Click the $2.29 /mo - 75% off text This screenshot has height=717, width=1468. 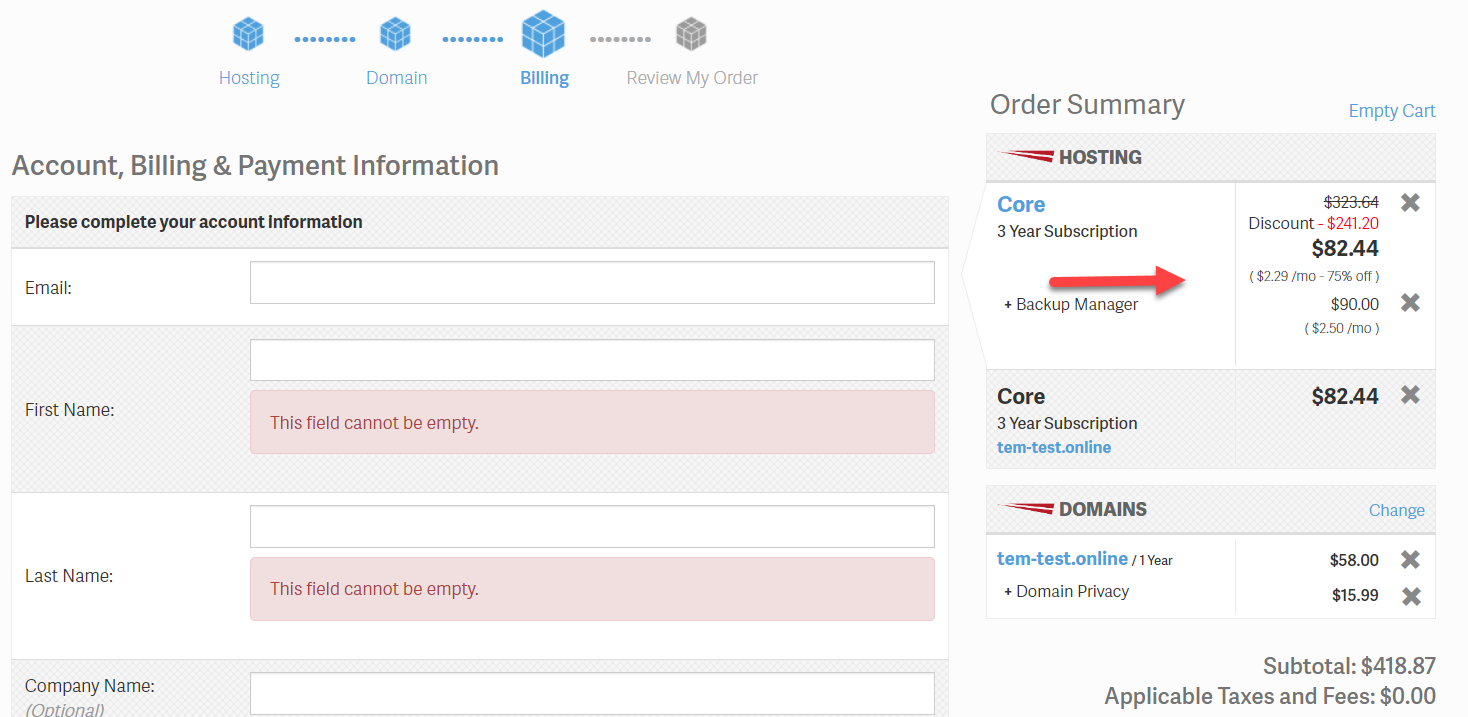(x=1314, y=276)
